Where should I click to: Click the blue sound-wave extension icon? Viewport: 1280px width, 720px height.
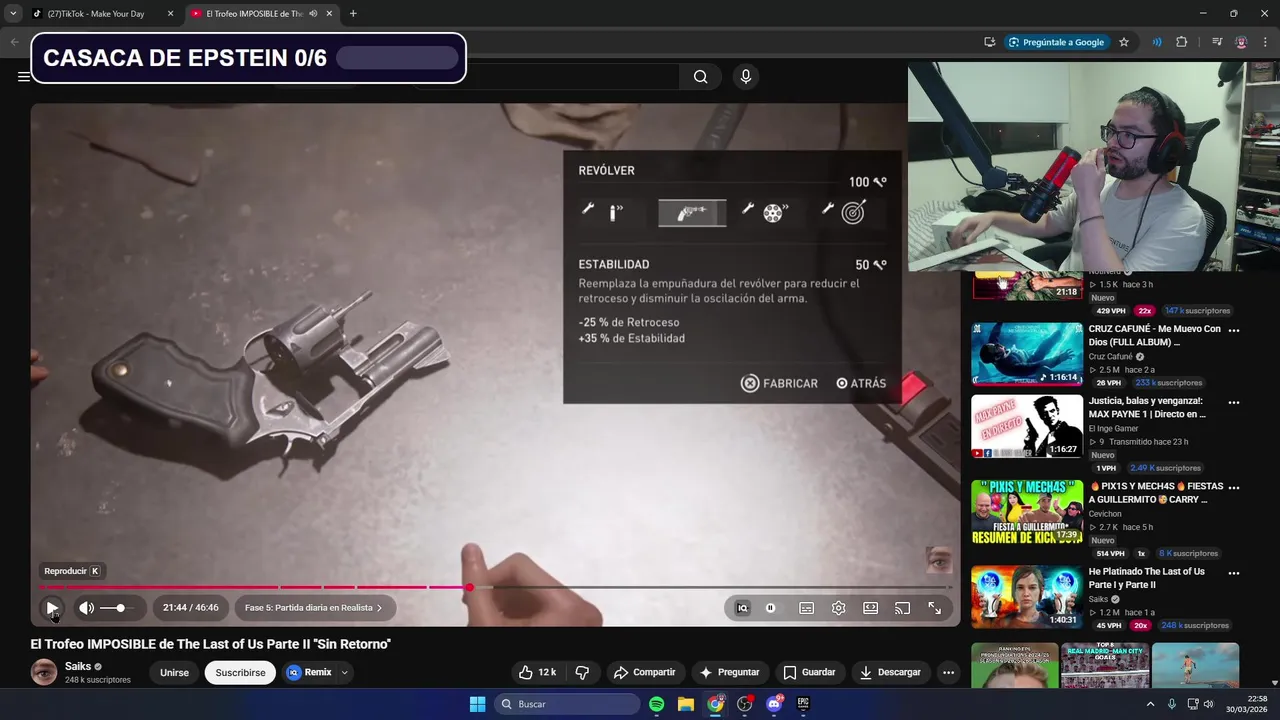tap(1157, 42)
